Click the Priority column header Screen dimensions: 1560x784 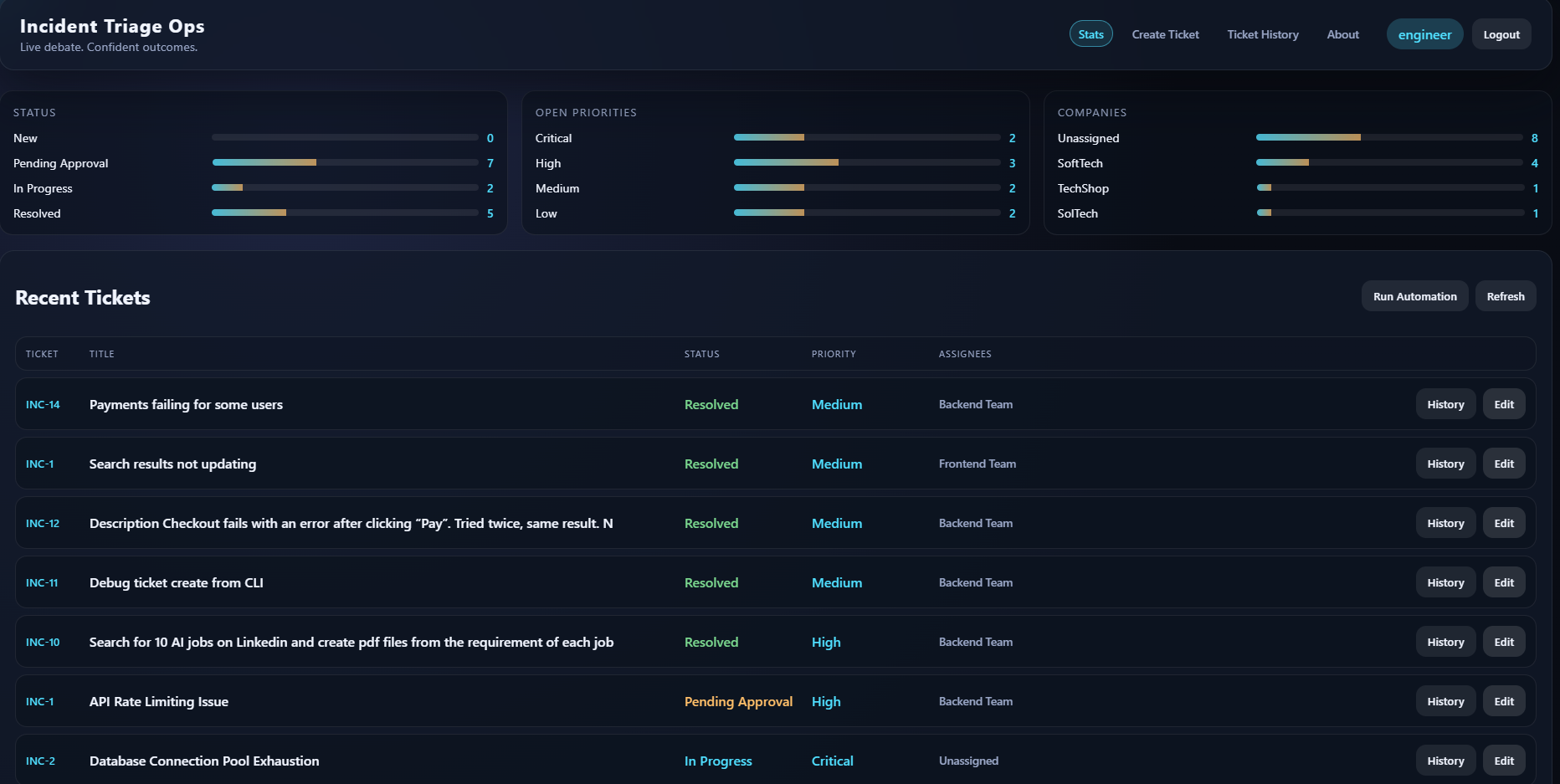pos(834,354)
